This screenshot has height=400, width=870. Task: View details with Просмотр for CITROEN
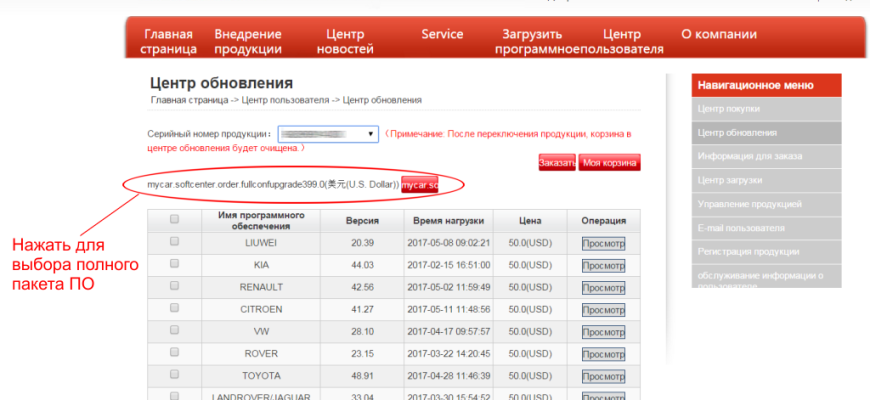[x=603, y=309]
